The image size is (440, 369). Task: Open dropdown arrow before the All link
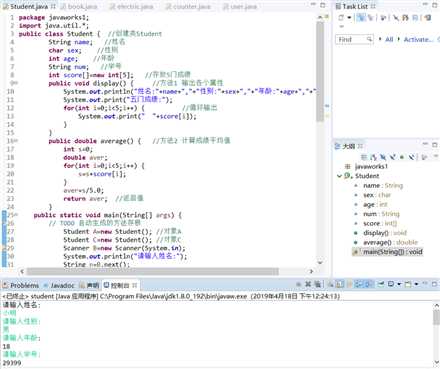380,39
